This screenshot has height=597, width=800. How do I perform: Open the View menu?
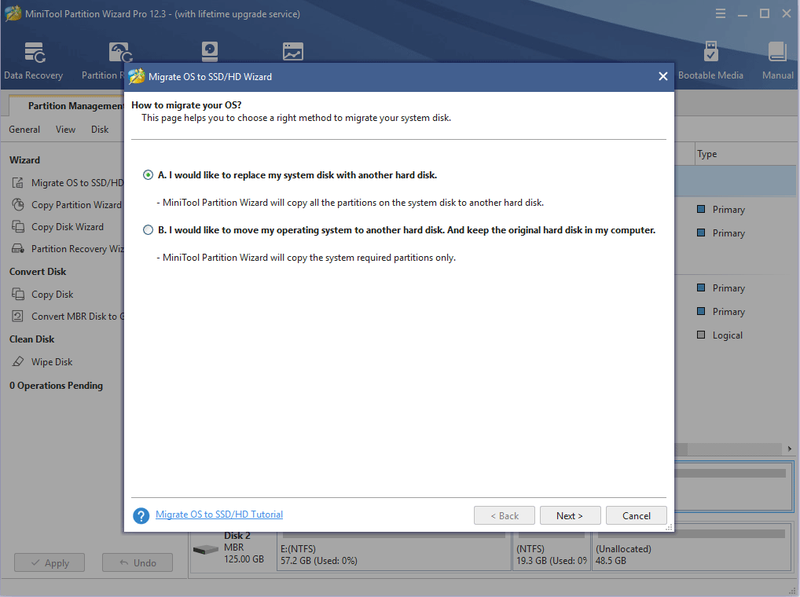tap(65, 130)
